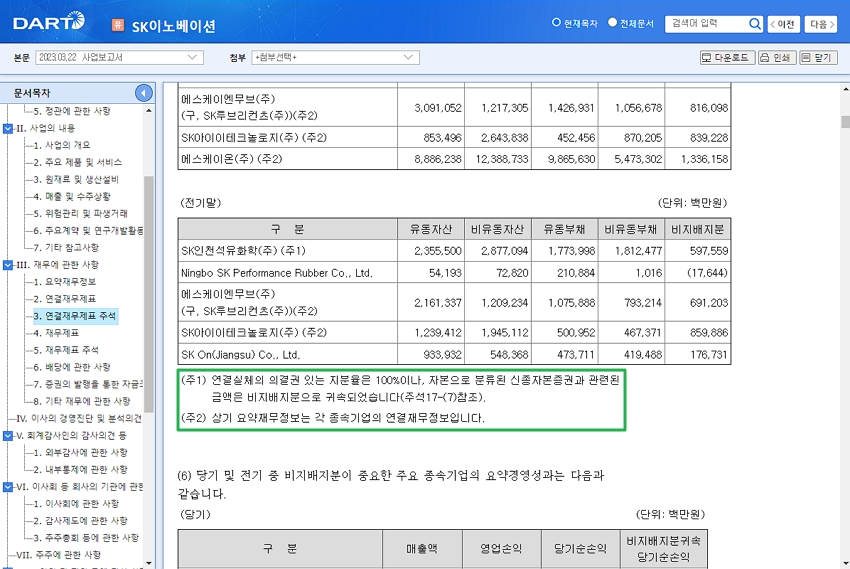Image resolution: width=850 pixels, height=569 pixels.
Task: Open 7. 증권의 발행을 통한 자금조달
Action: click(x=88, y=384)
